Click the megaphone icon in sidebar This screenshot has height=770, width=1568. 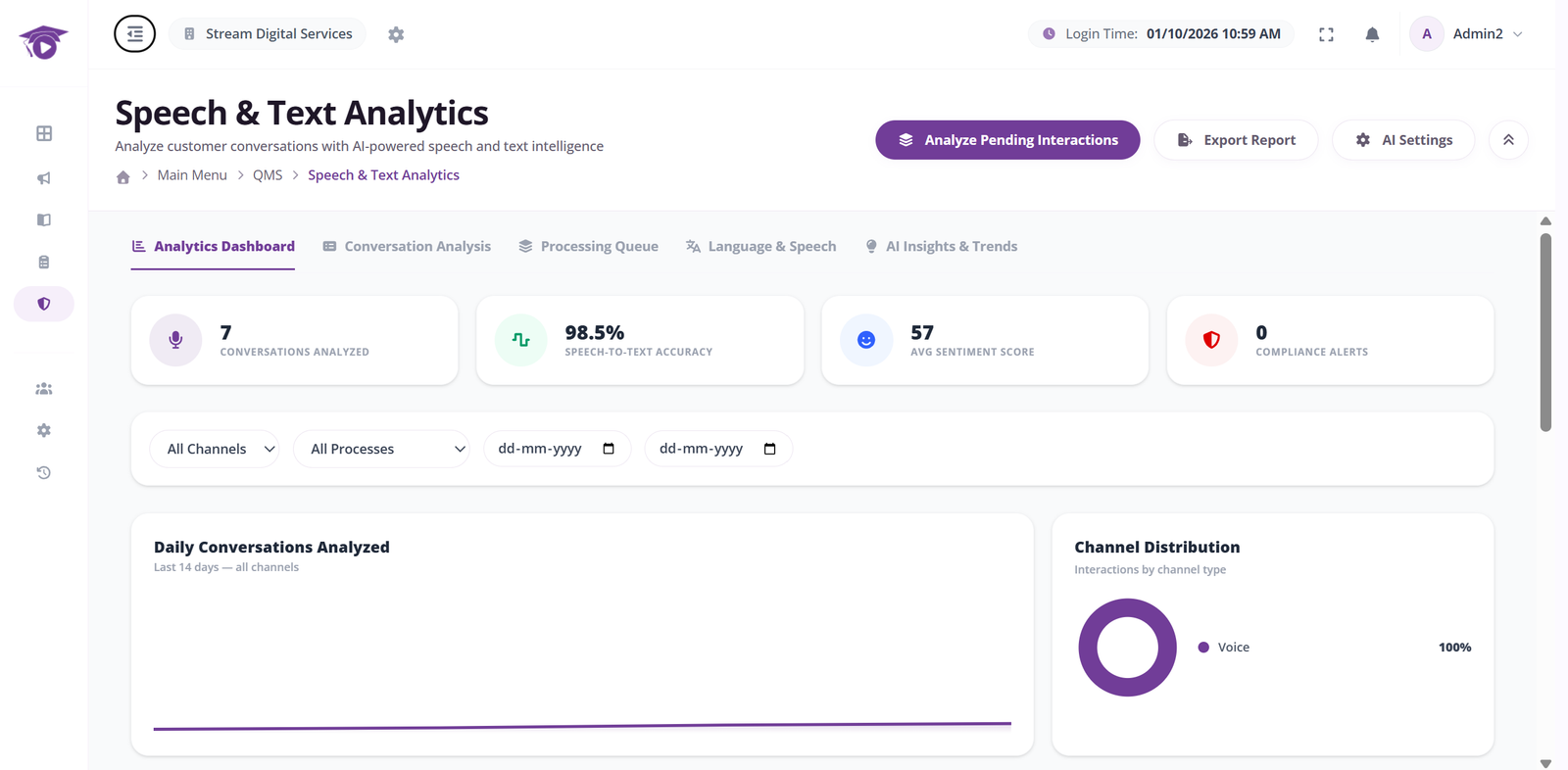tap(44, 178)
